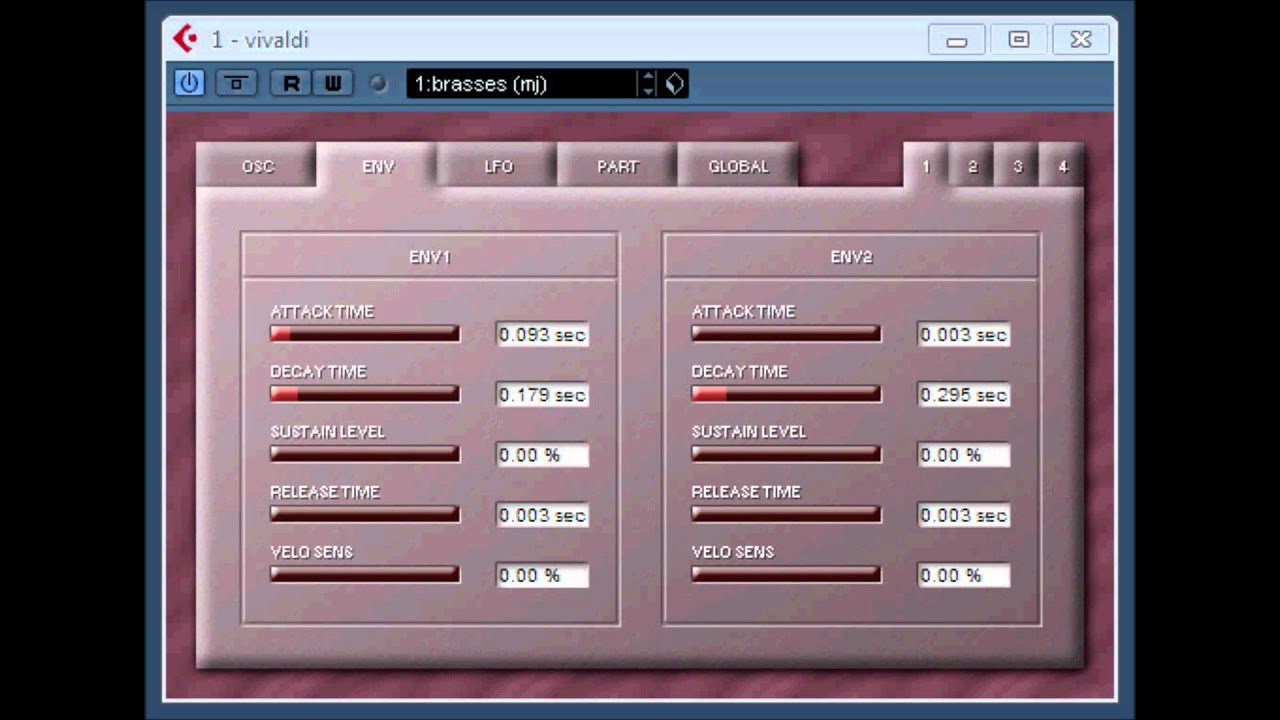The height and width of the screenshot is (720, 1280).
Task: Click the ENV2 Release Time slider
Action: (x=786, y=514)
